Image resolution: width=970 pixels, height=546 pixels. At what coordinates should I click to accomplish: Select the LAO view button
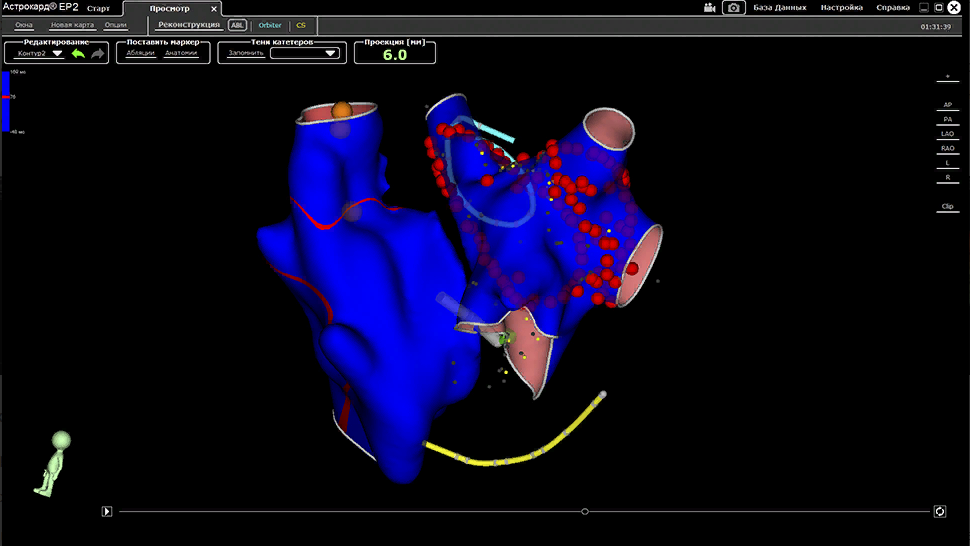[947, 133]
